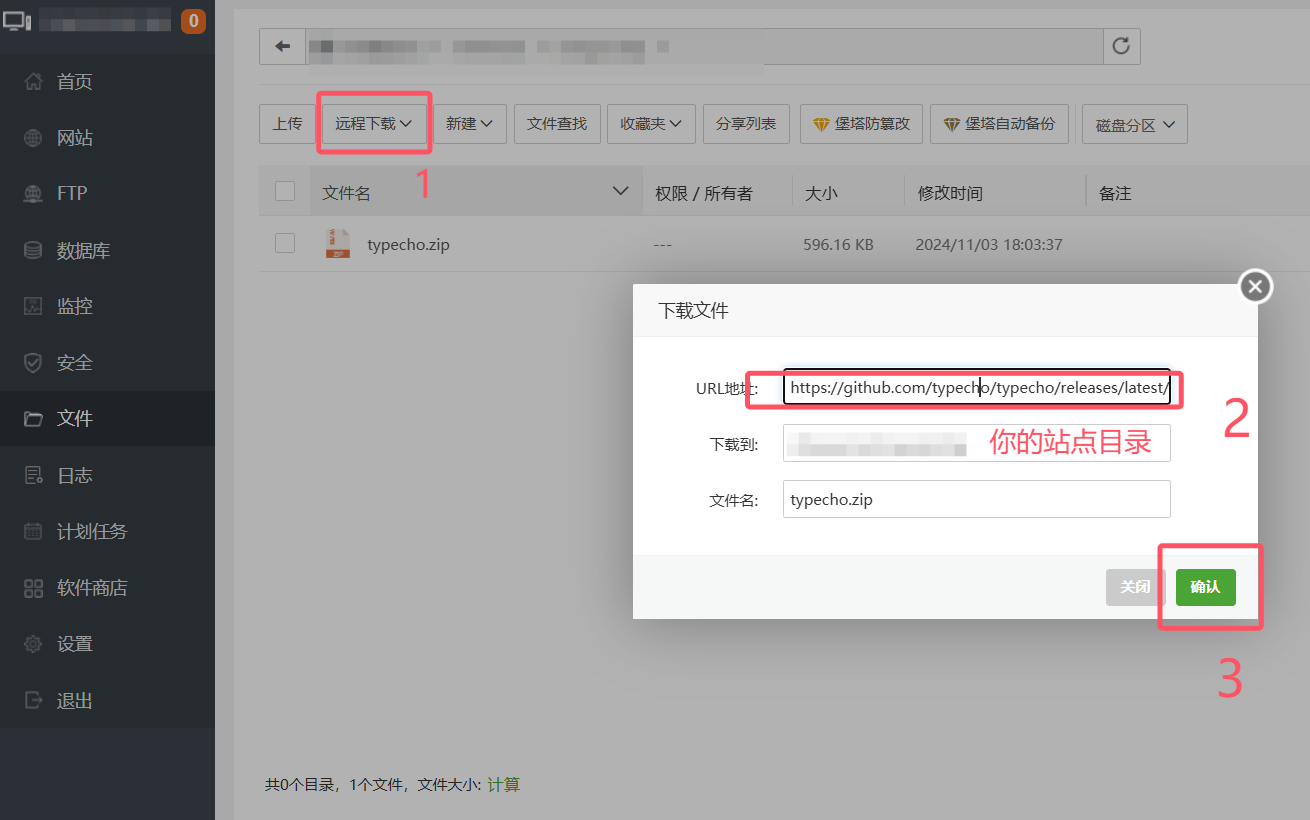Click the 文件查找 button

(x=557, y=124)
